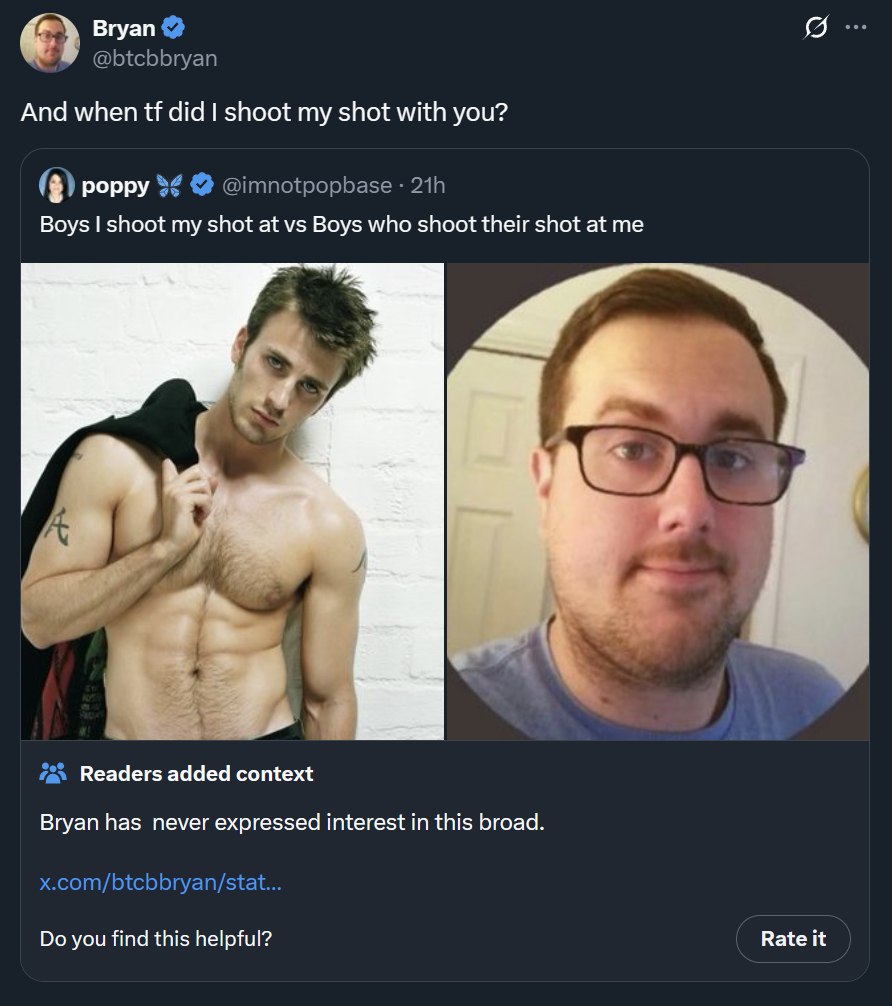Open the shirtless man photo on left

pyautogui.click(x=232, y=501)
